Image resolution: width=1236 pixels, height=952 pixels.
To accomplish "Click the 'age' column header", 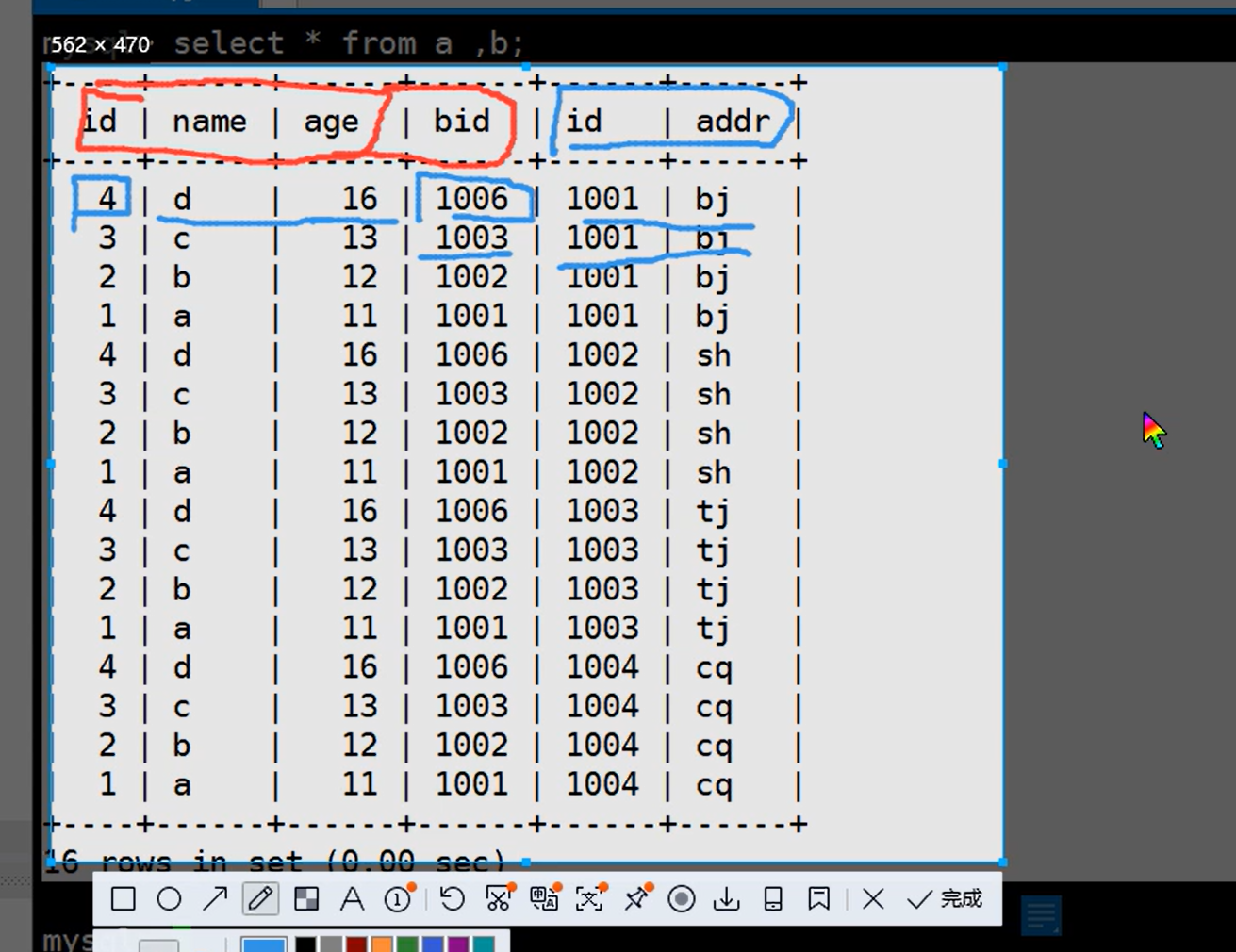I will [331, 123].
